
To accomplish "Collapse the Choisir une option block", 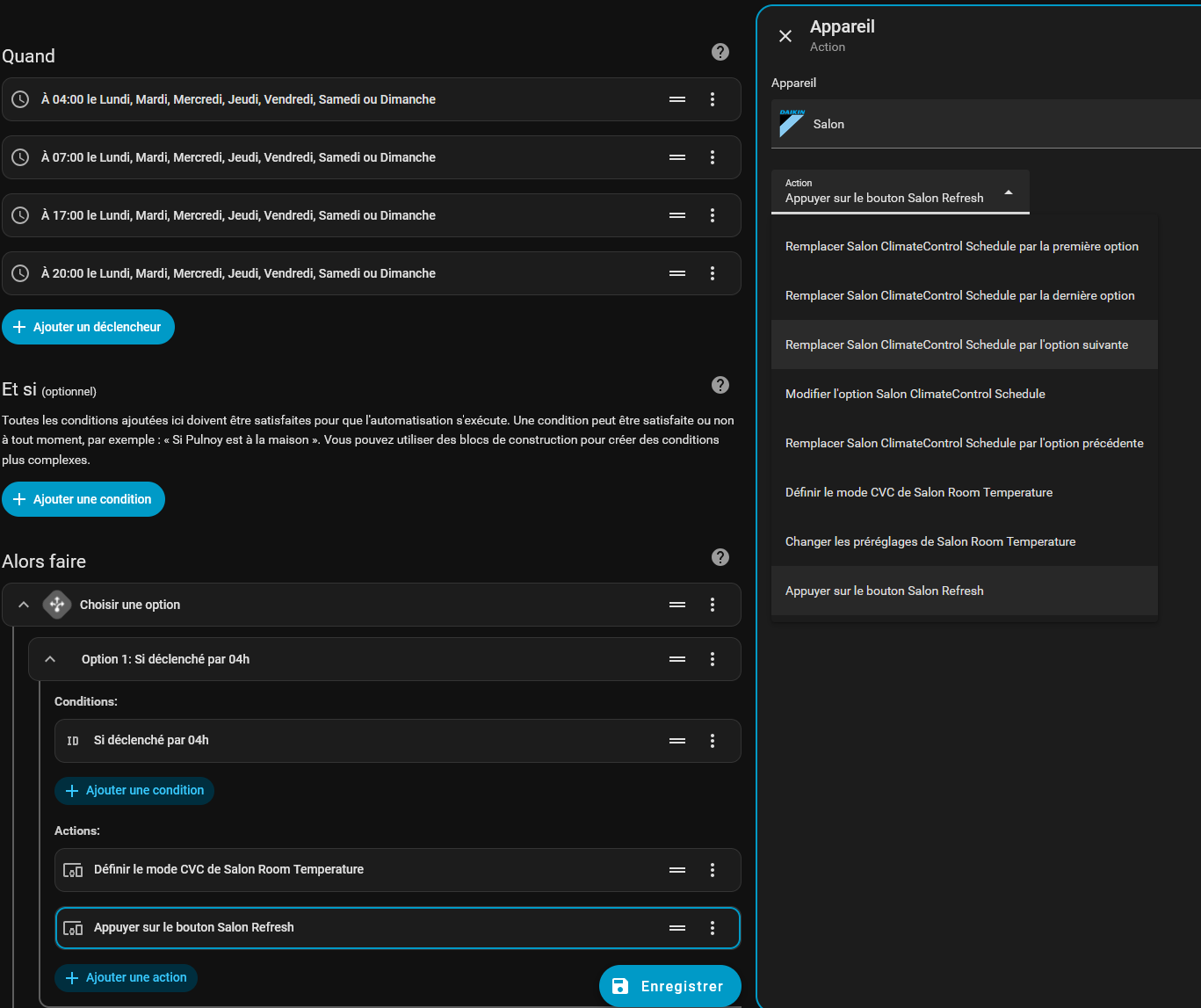I will click(x=24, y=605).
